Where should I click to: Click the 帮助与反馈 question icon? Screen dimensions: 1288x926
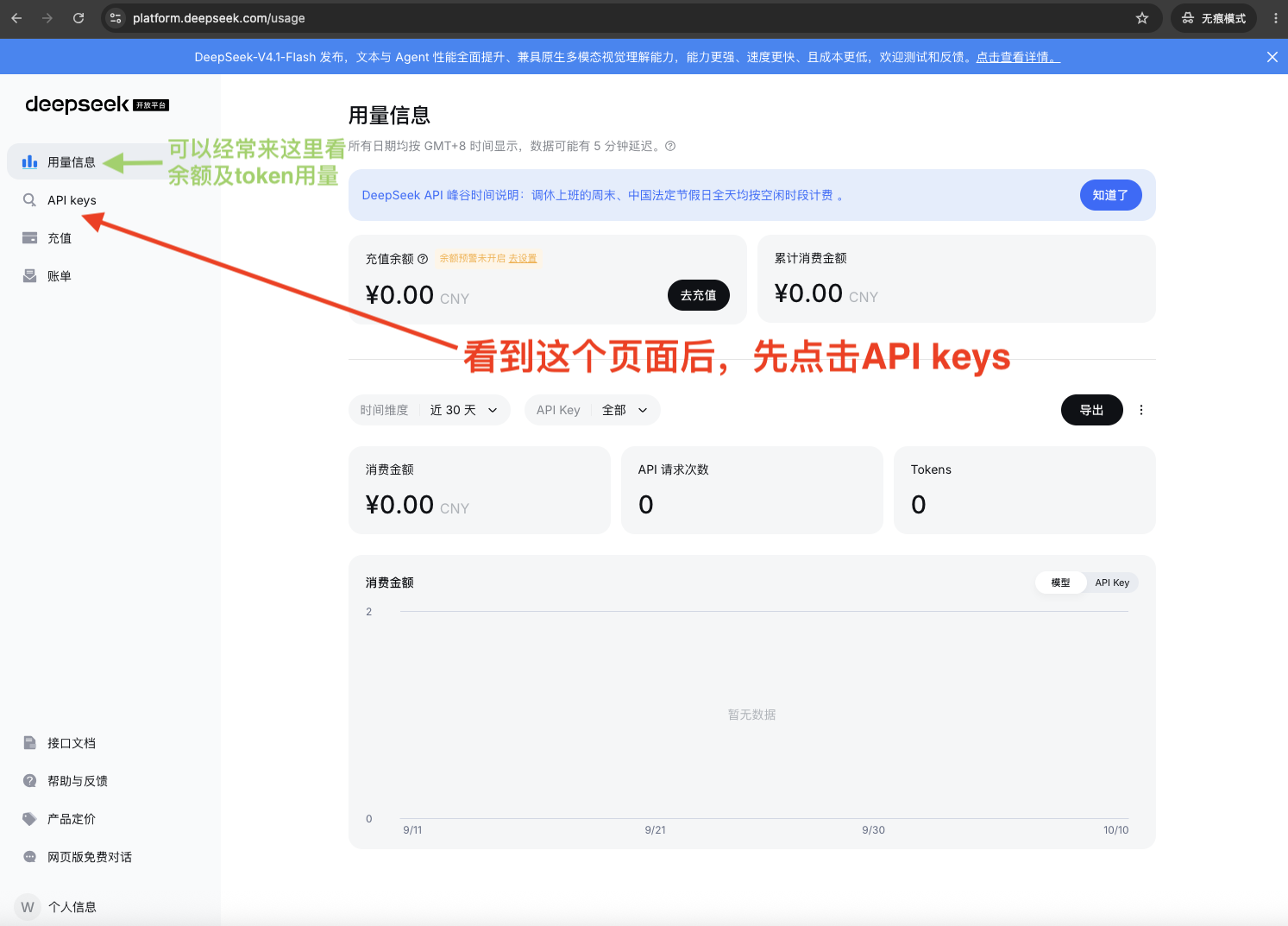pyautogui.click(x=30, y=781)
